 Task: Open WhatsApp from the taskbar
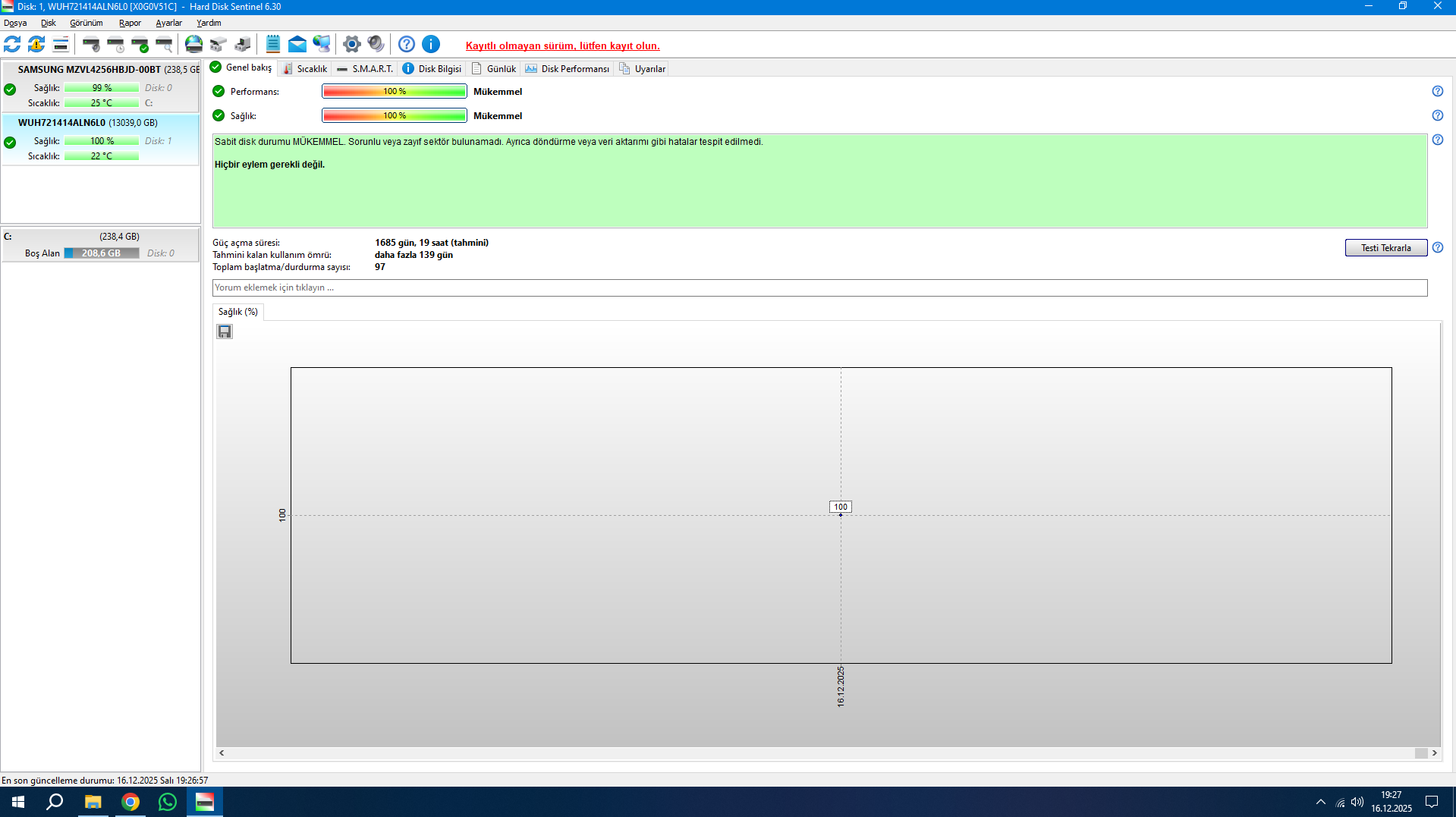tap(168, 802)
